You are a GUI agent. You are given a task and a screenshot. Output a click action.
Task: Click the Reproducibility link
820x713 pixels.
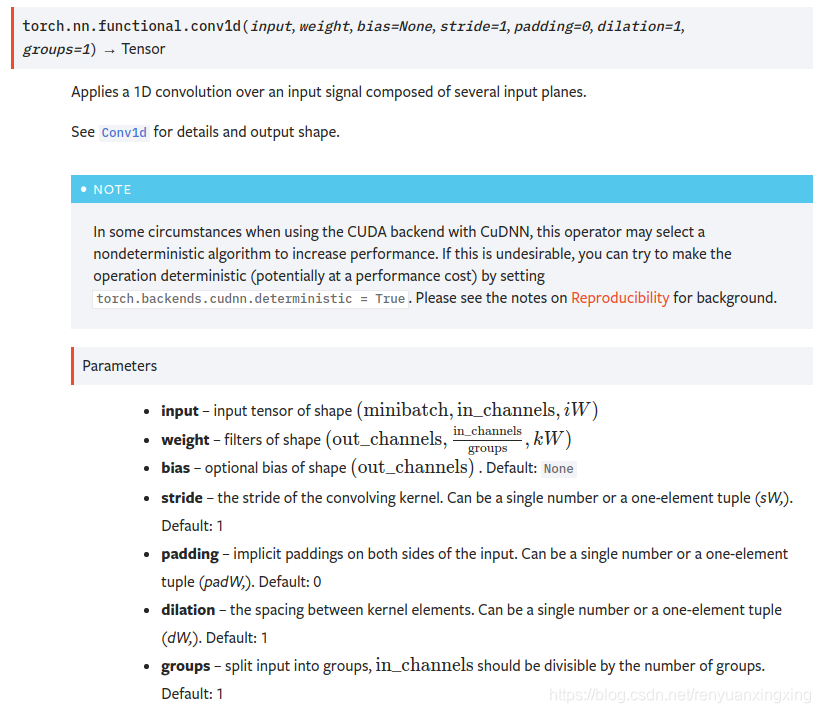click(x=620, y=297)
